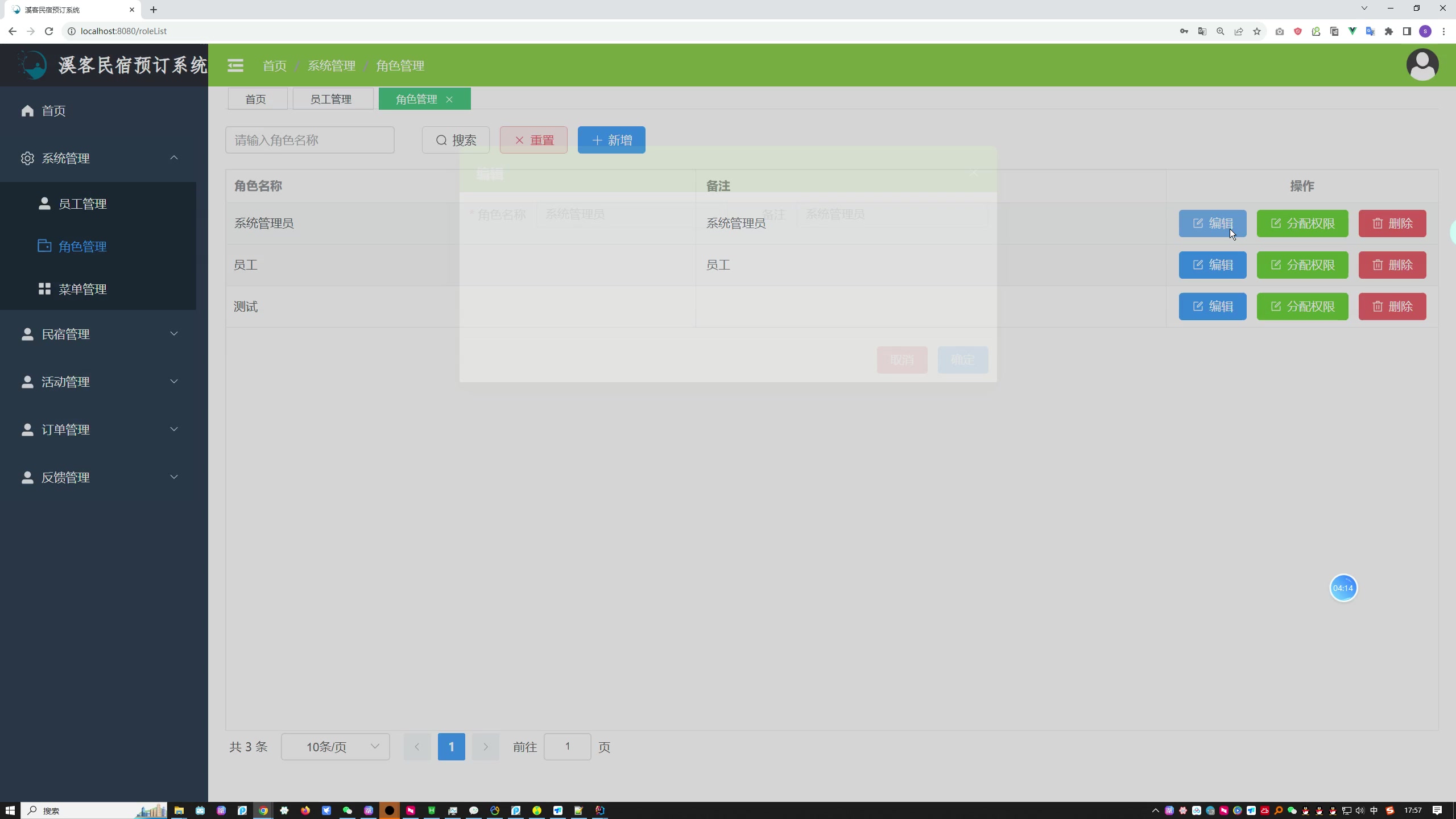Select page 1 in pagination
Viewport: 1456px width, 819px height.
pos(452,747)
